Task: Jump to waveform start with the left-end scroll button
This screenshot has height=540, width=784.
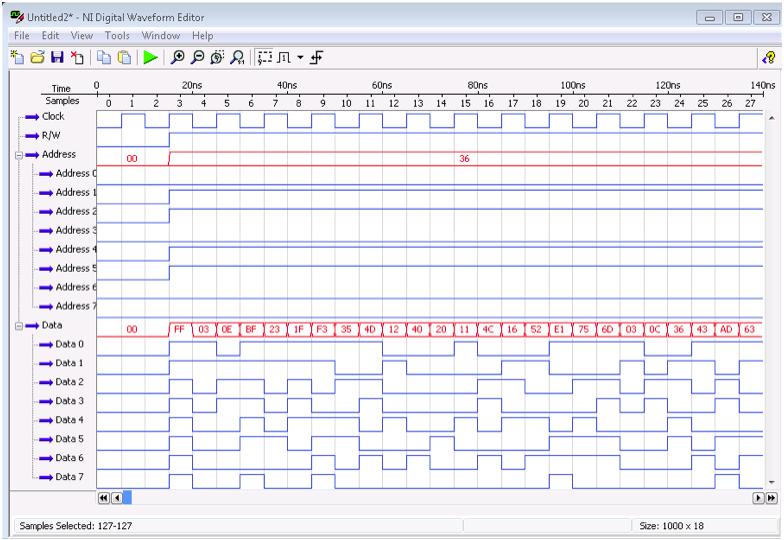Action: pyautogui.click(x=104, y=497)
